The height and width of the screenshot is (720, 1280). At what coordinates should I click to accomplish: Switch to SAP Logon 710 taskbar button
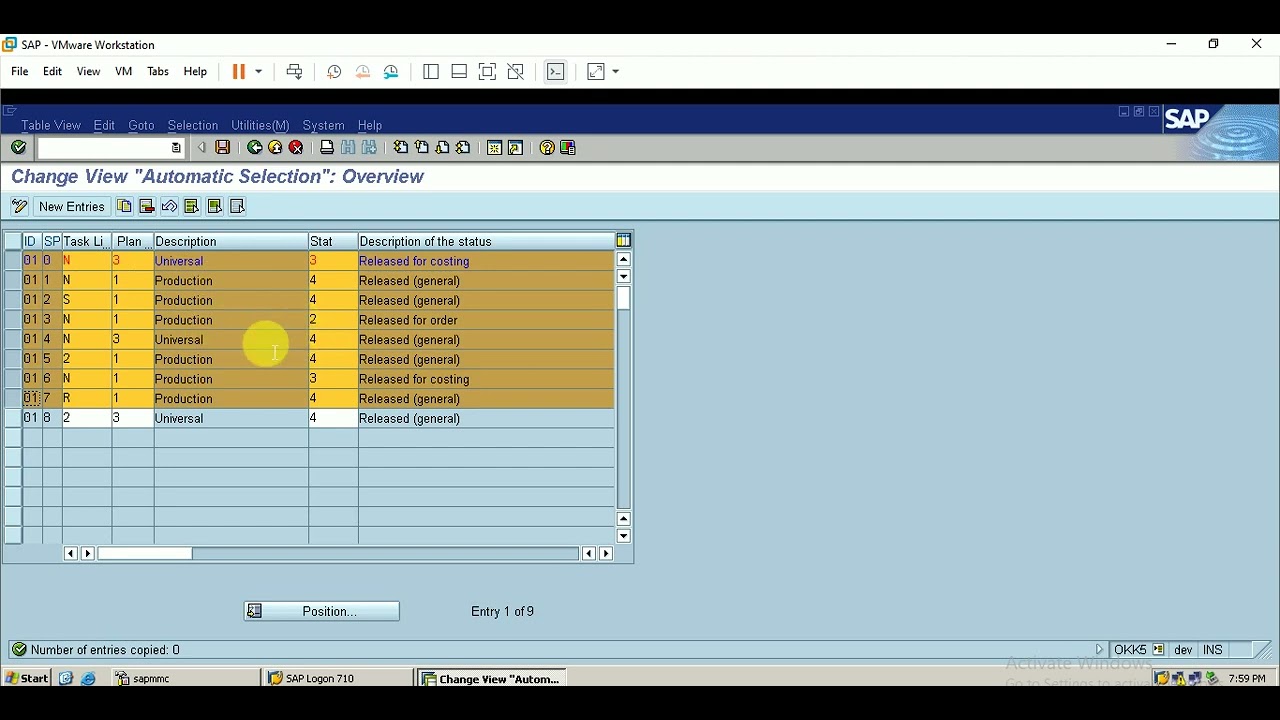coord(338,678)
